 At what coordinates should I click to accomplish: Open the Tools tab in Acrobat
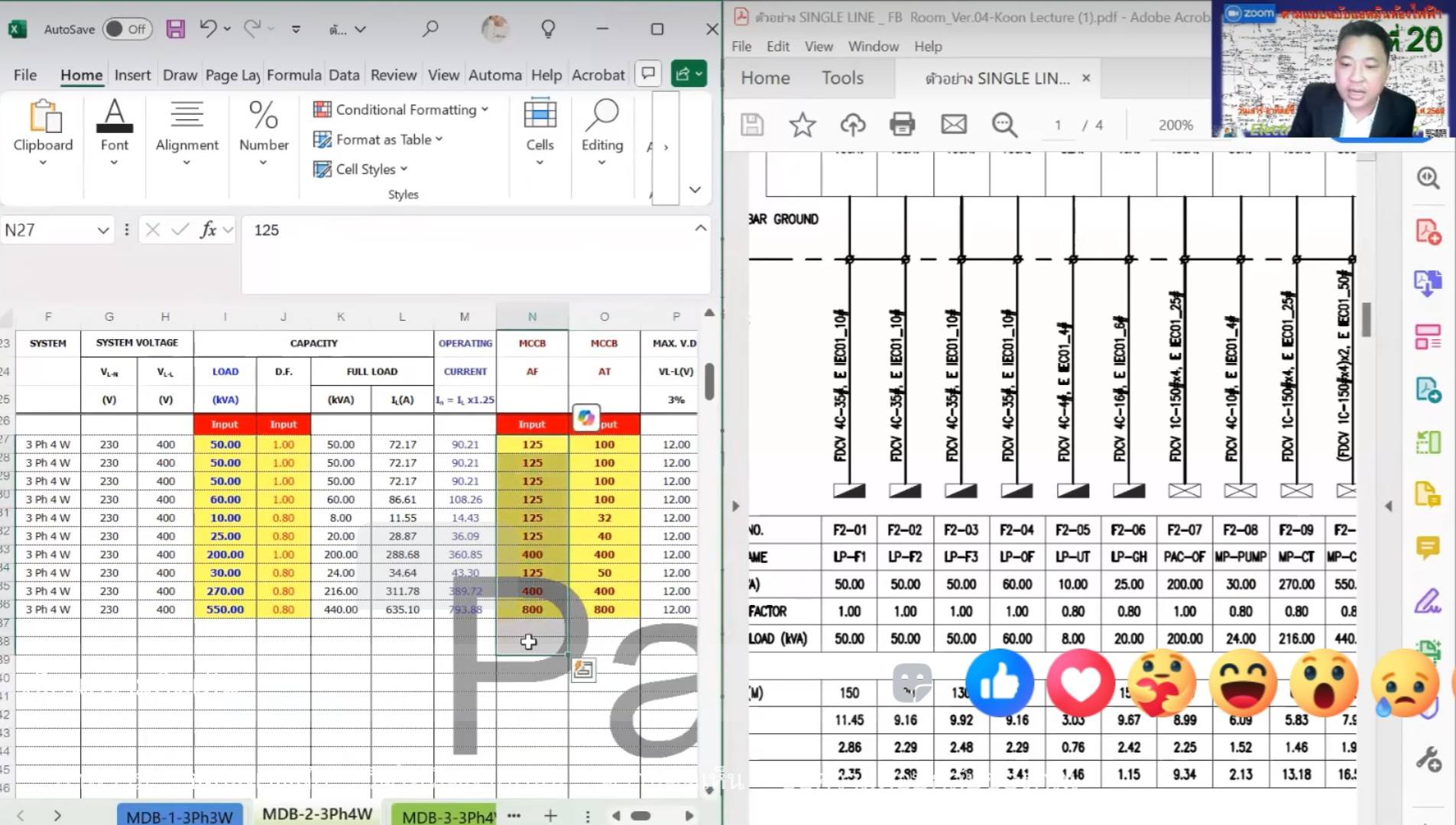842,78
